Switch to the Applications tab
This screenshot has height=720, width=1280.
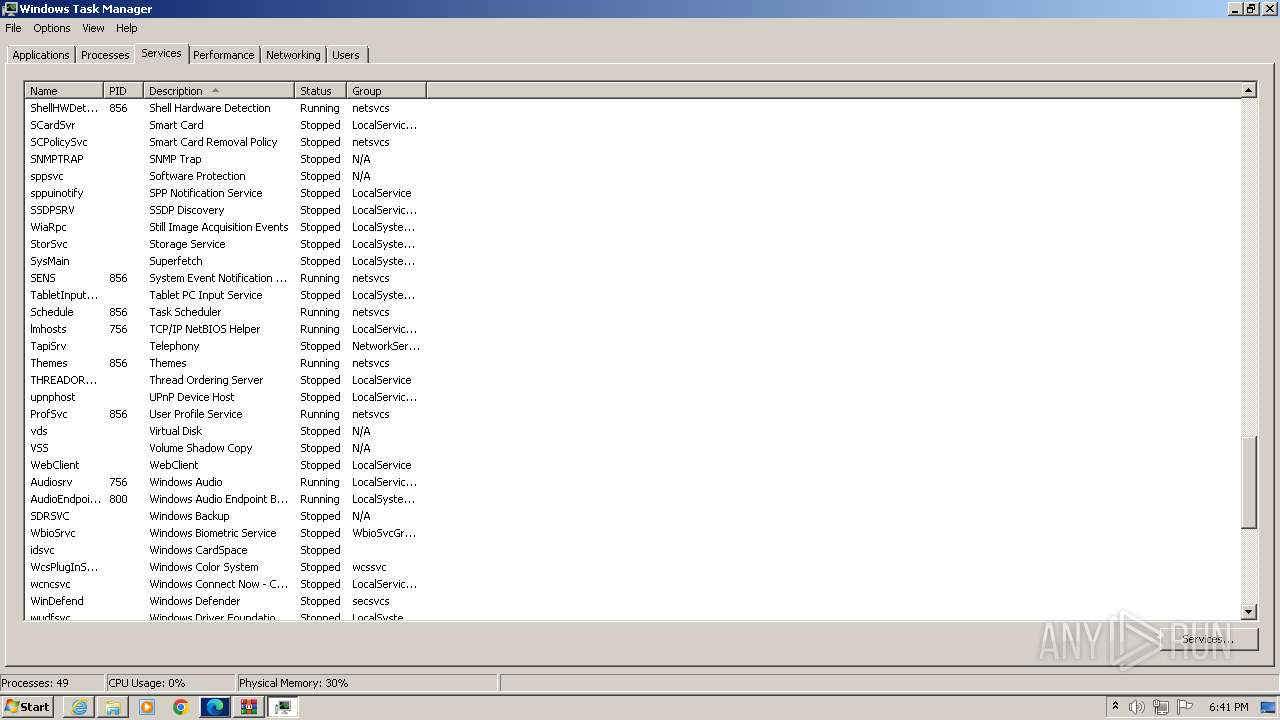pos(41,55)
